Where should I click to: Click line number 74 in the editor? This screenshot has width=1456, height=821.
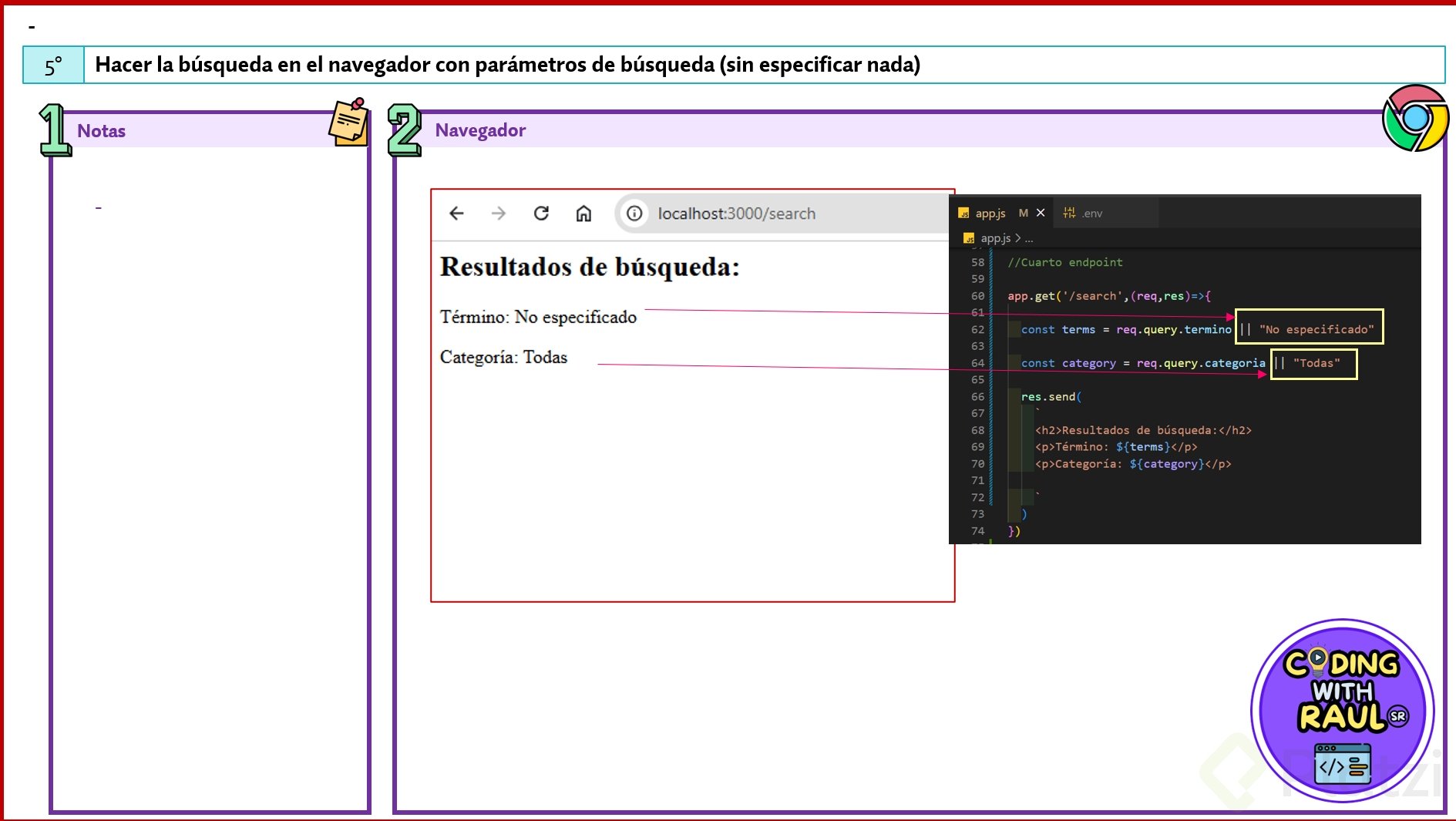[977, 531]
